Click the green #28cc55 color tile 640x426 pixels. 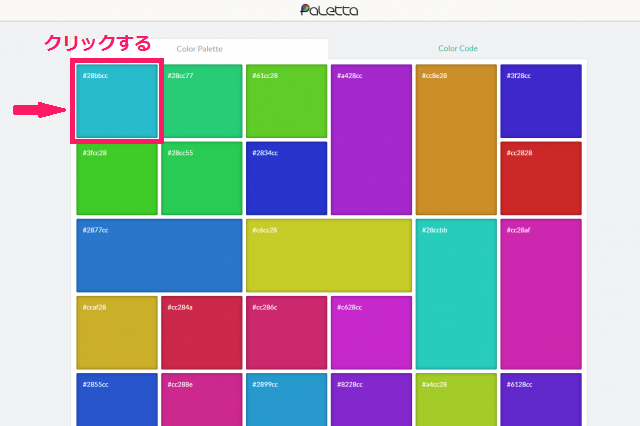click(202, 178)
